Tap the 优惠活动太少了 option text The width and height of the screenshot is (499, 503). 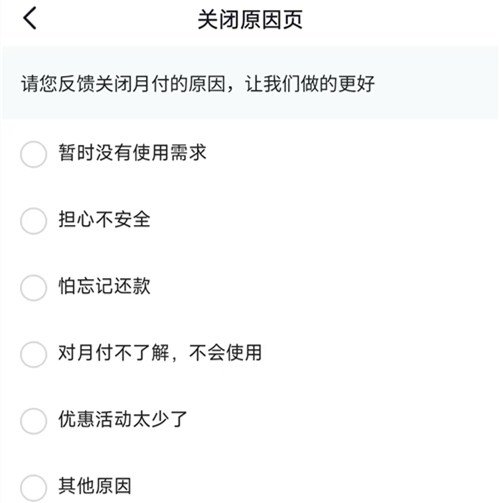123,419
